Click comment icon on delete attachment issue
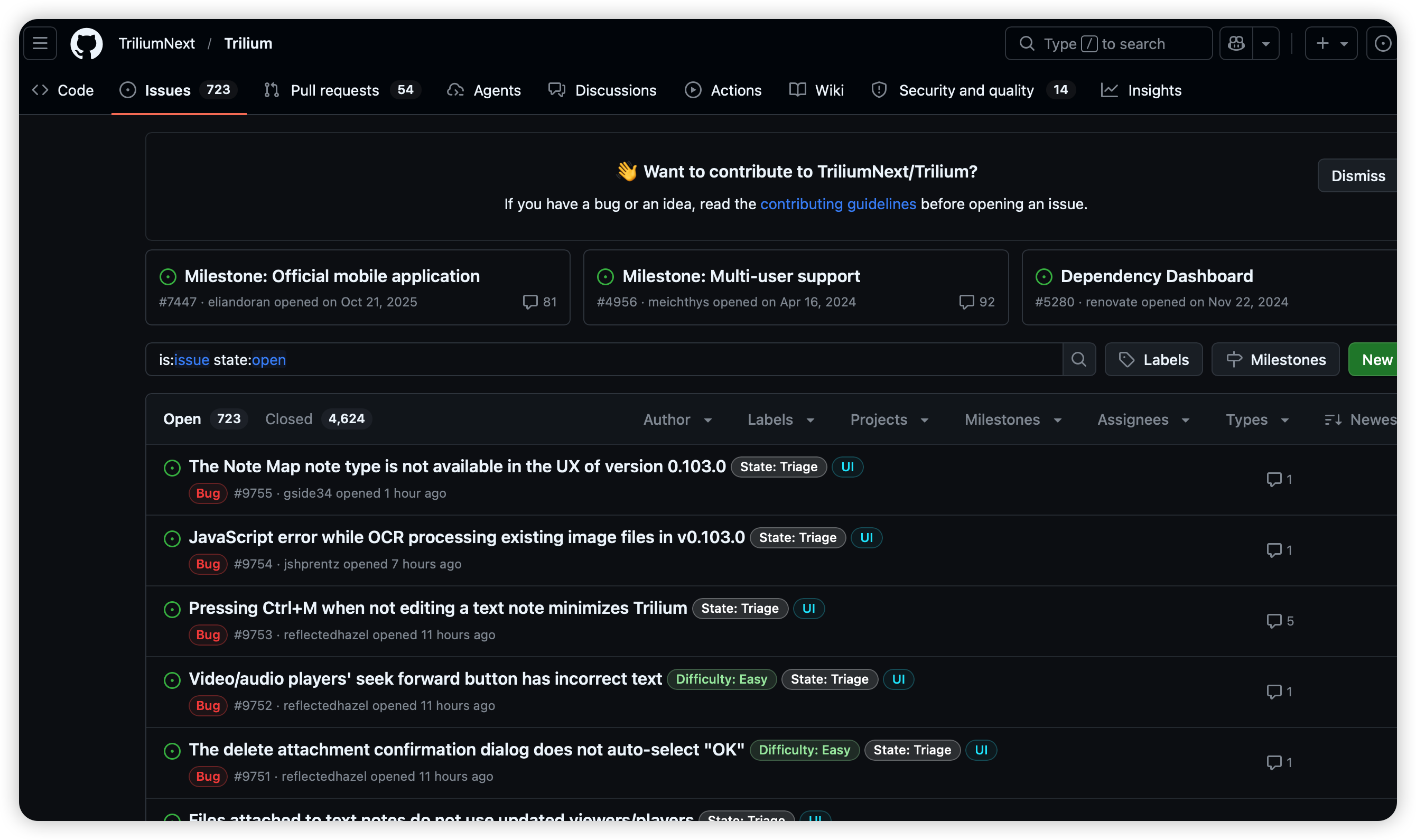Image resolution: width=1416 pixels, height=840 pixels. [x=1279, y=762]
